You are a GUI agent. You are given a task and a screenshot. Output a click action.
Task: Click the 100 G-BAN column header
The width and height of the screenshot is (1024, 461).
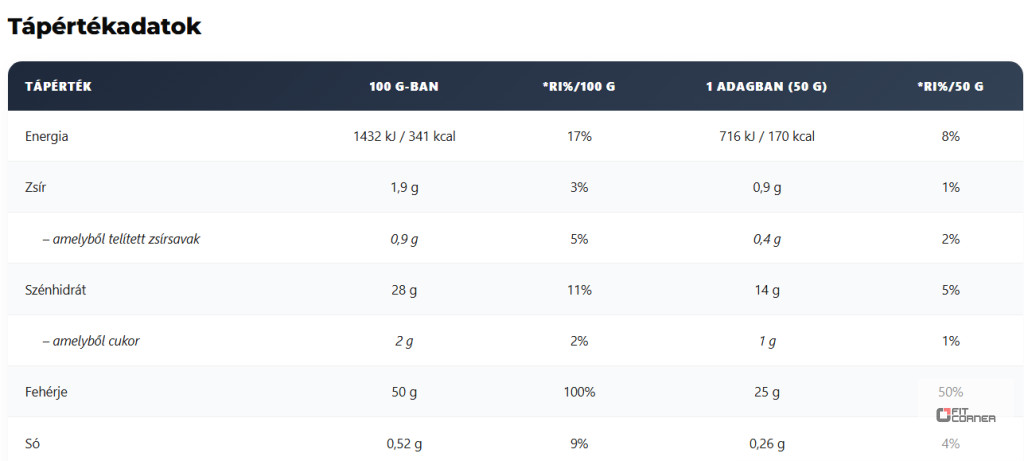pos(404,87)
